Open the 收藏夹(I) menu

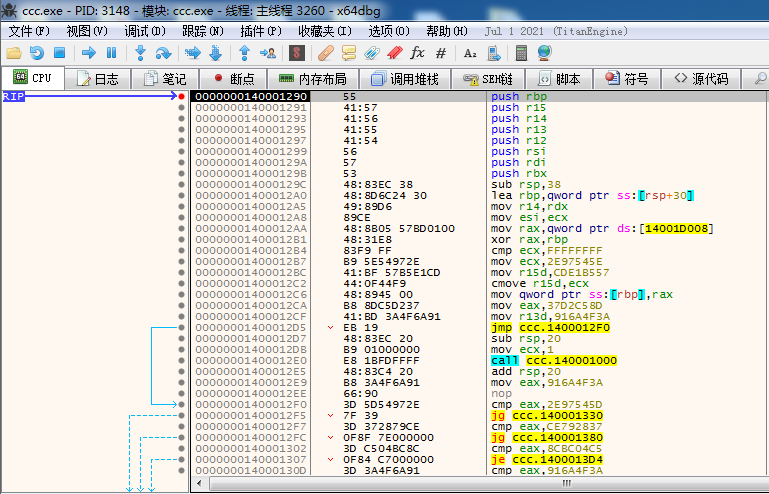(x=325, y=31)
